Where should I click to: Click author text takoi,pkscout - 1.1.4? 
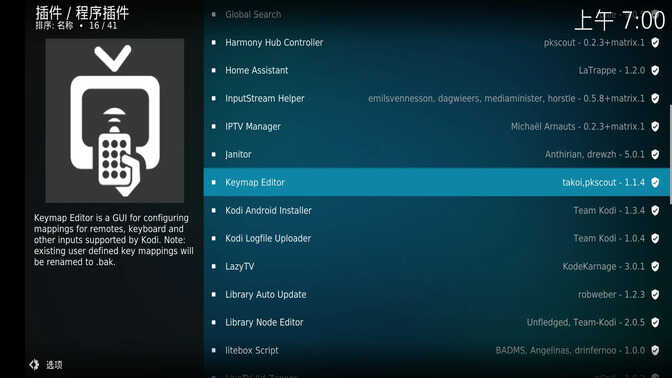[603, 183]
